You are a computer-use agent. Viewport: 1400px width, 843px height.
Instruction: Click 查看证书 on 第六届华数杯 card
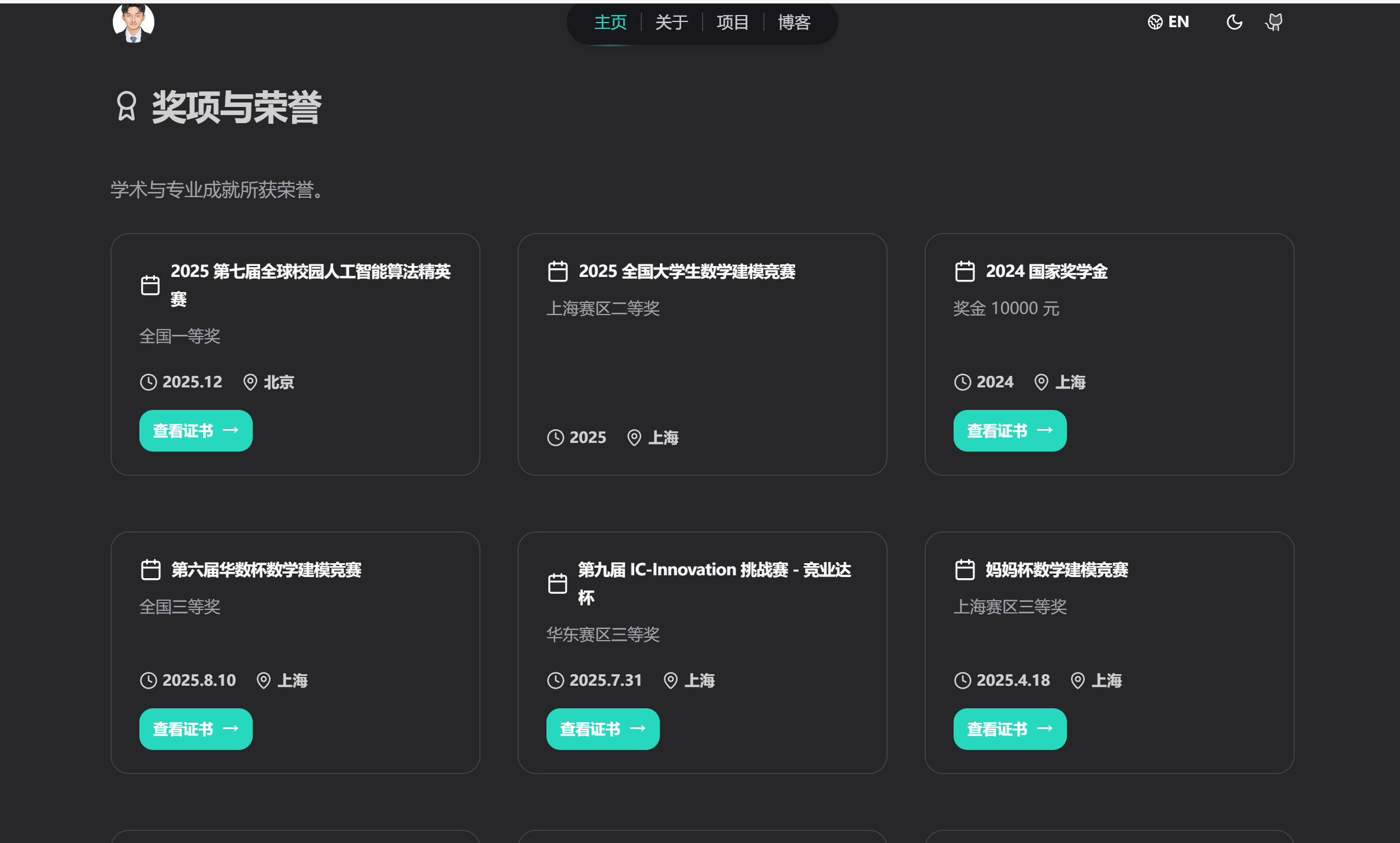click(195, 729)
